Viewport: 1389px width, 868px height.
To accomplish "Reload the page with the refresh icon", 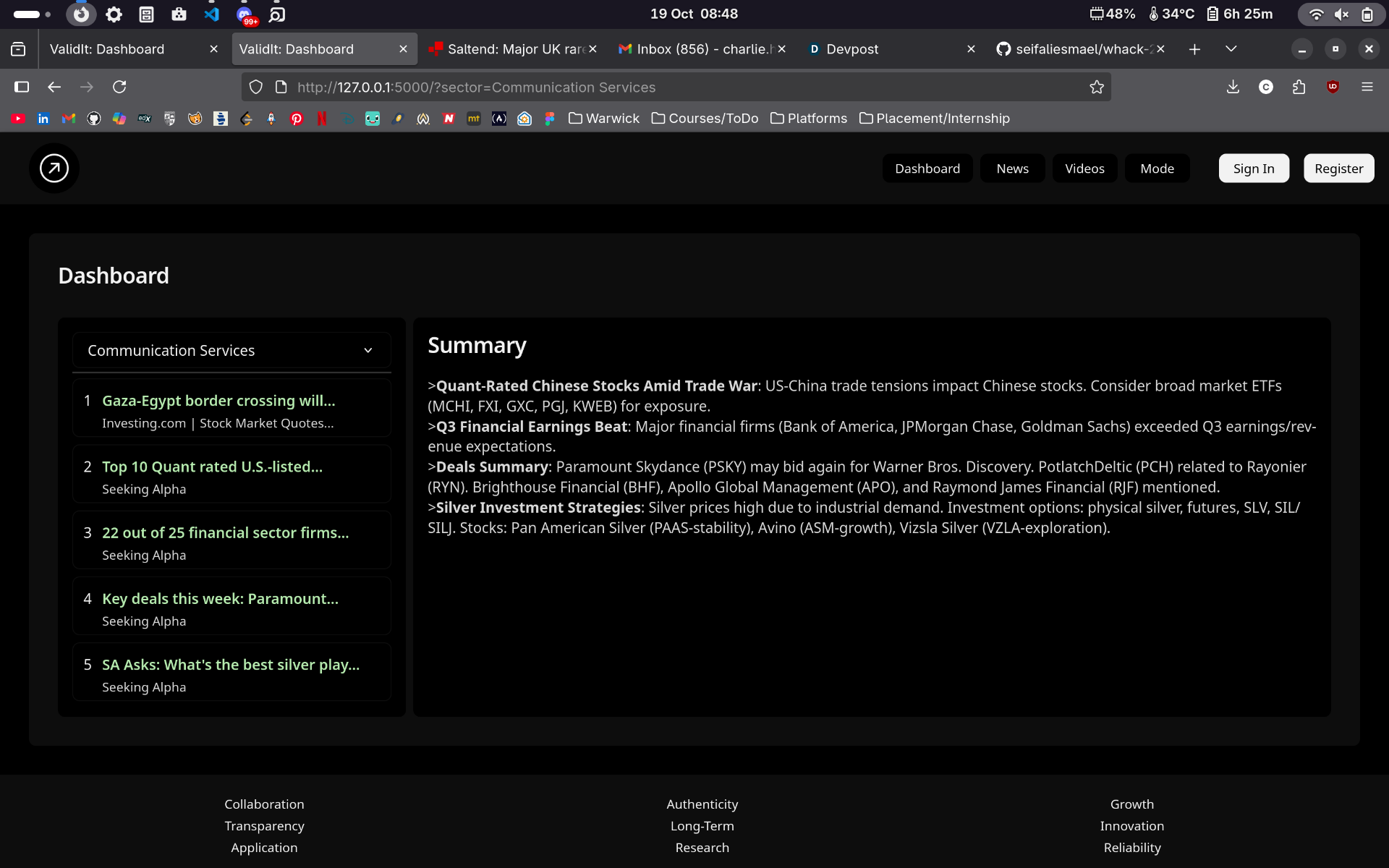I will pos(120,88).
